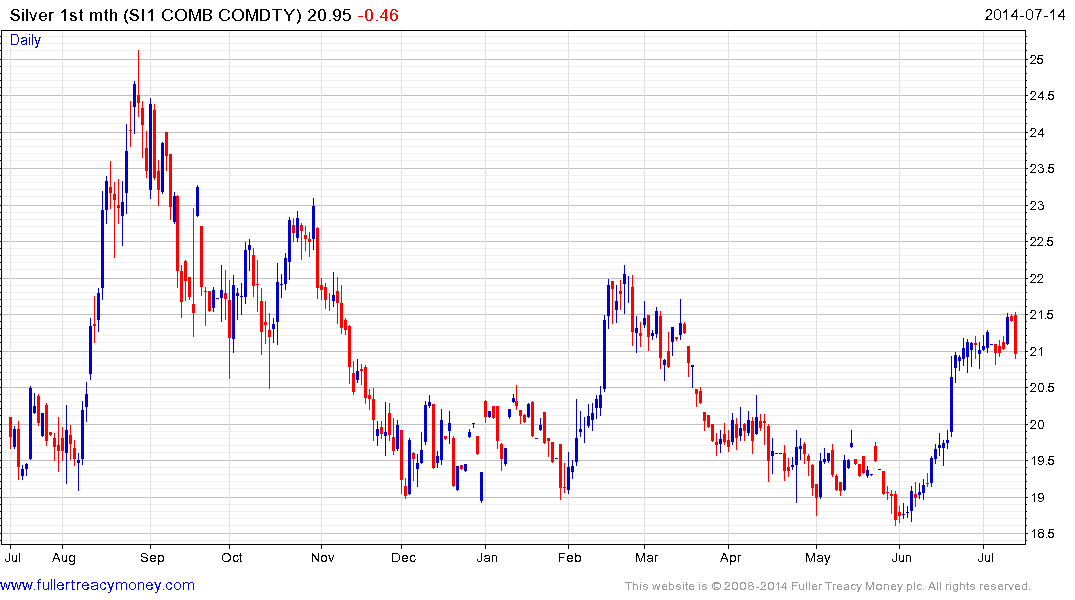Click the Sep month axis label
The height and width of the screenshot is (600, 1075).
[x=152, y=558]
